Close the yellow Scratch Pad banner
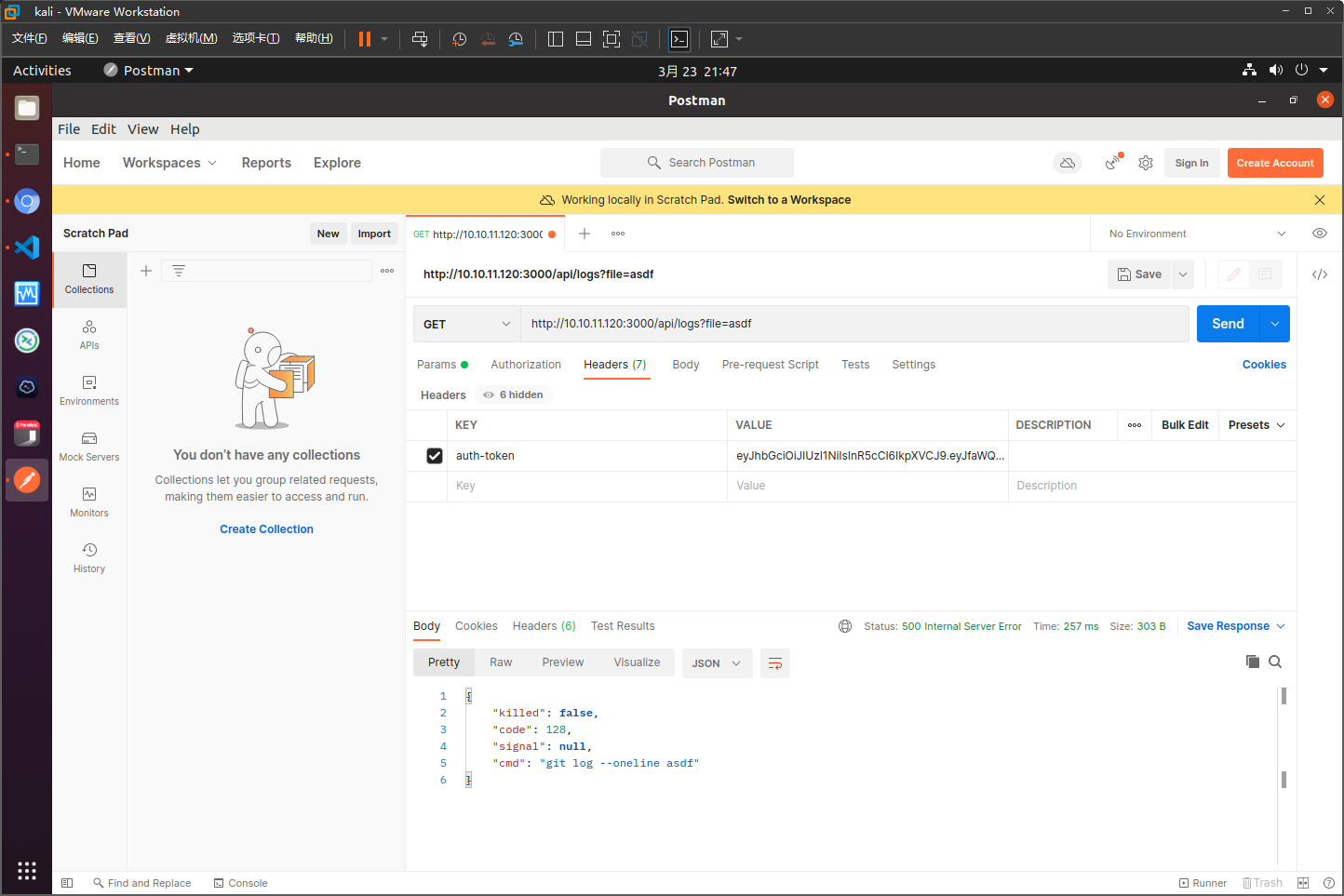The height and width of the screenshot is (896, 1344). [x=1320, y=200]
